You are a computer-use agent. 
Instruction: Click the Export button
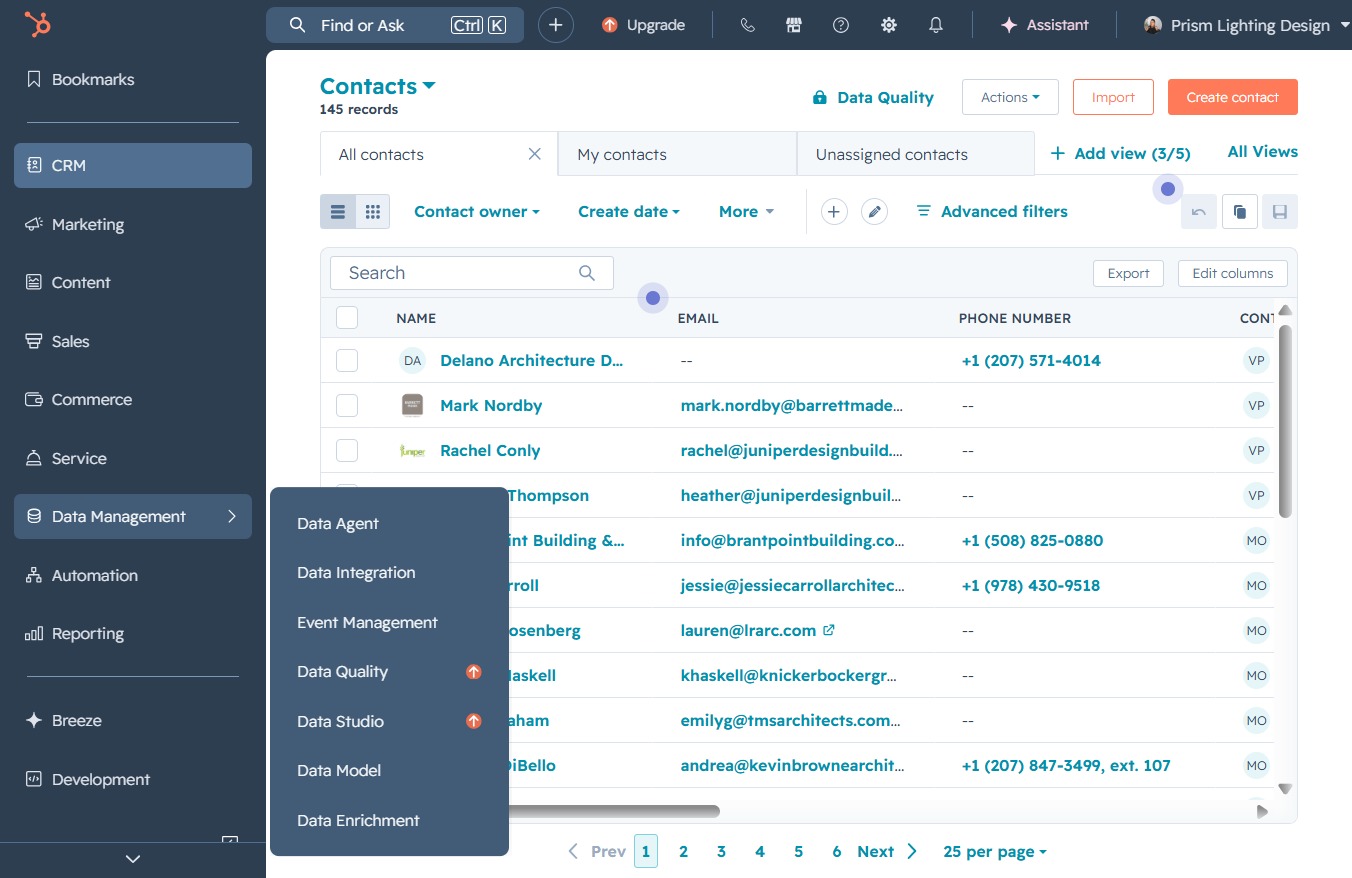coord(1129,273)
